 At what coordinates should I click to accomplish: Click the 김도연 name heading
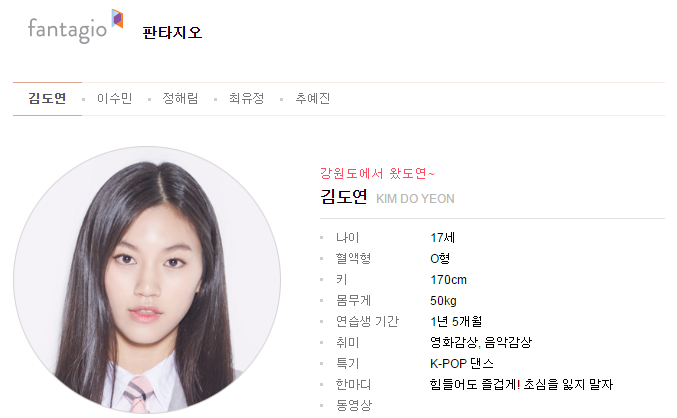point(344,197)
